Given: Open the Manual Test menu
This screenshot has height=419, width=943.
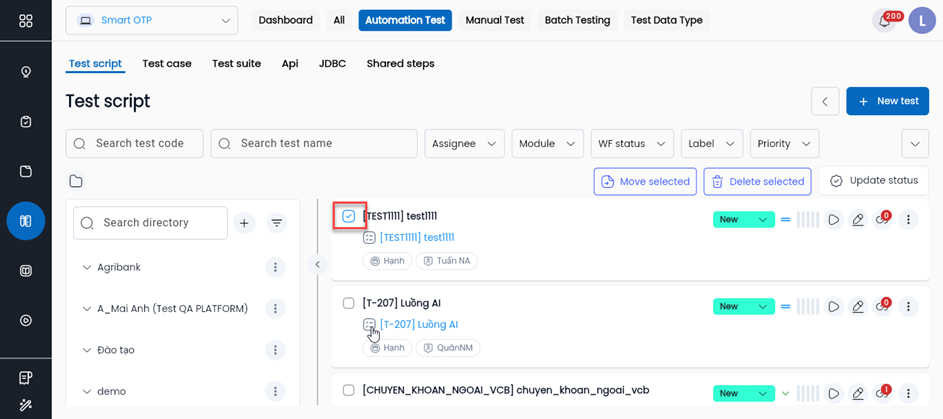Looking at the screenshot, I should [x=495, y=20].
